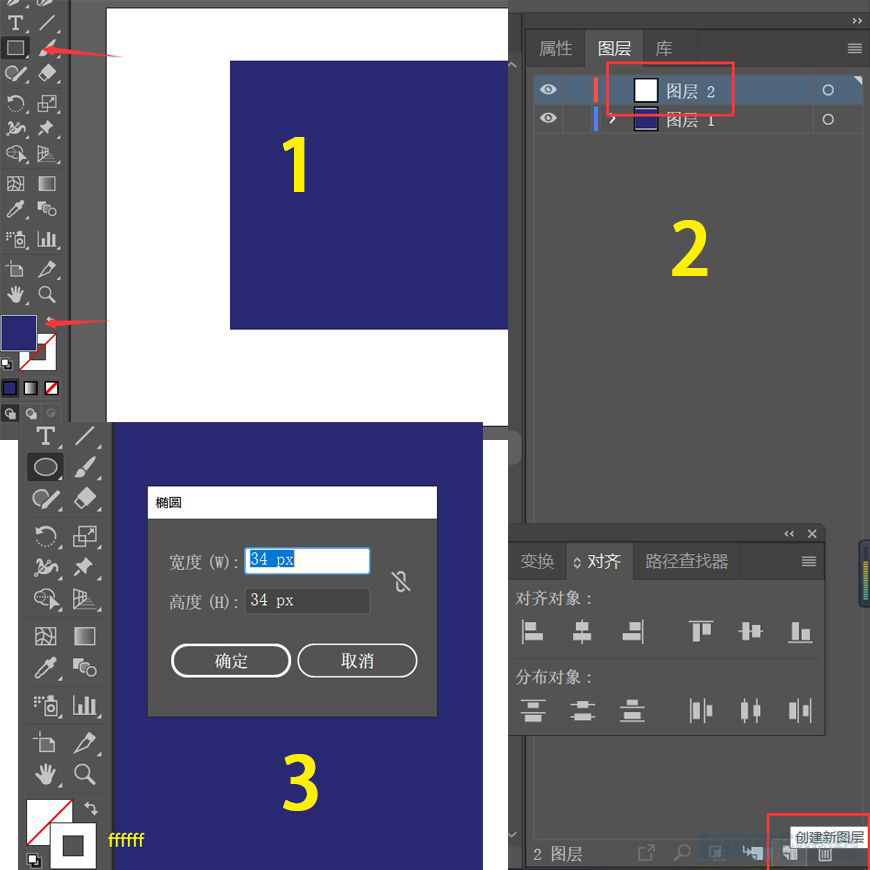Click horizontal align center icon
Viewport: 870px width, 870px height.
(582, 631)
